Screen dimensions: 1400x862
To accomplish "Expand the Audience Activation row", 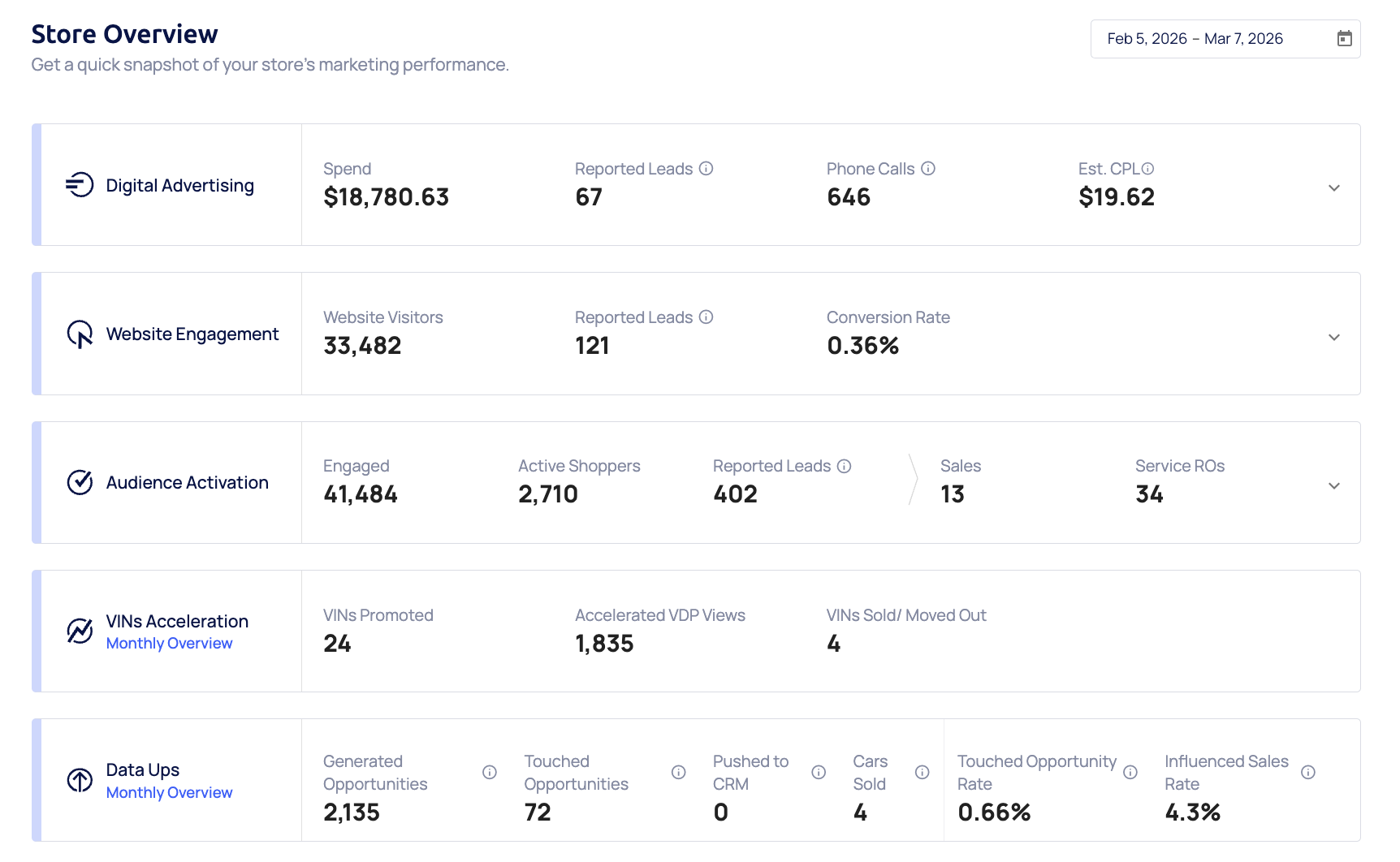I will pos(1333,485).
